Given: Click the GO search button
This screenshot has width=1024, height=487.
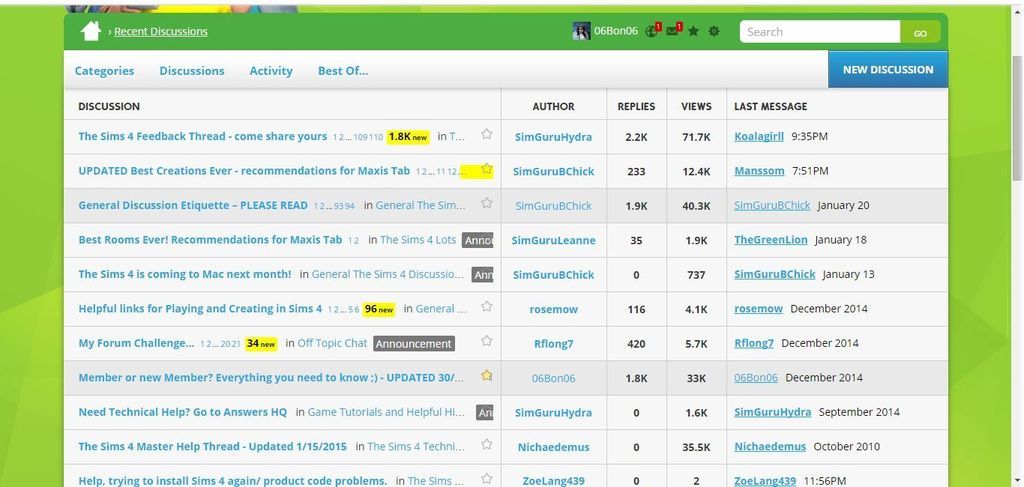Looking at the screenshot, I should [920, 32].
